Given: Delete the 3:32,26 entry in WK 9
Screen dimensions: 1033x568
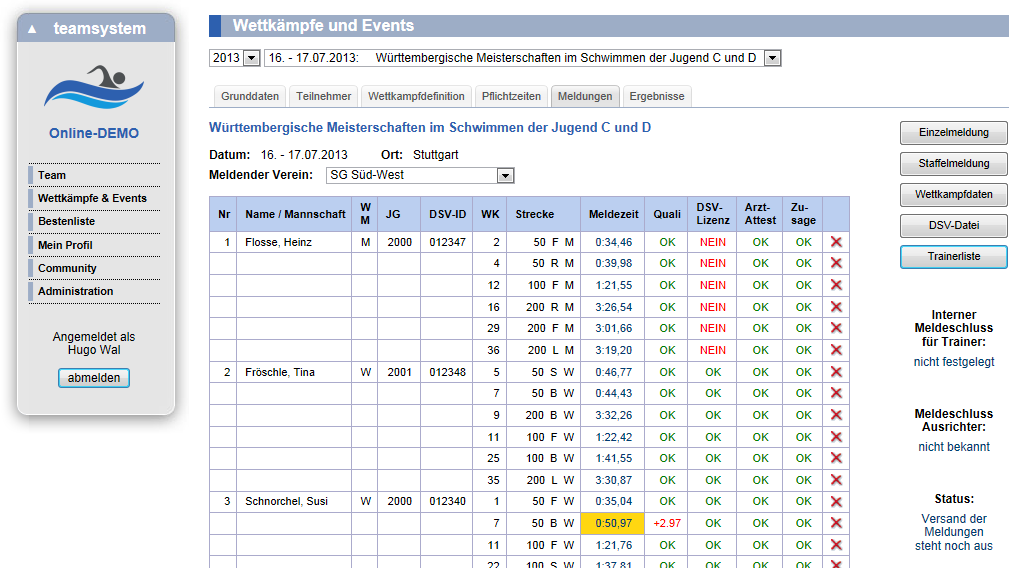Looking at the screenshot, I should [x=836, y=414].
